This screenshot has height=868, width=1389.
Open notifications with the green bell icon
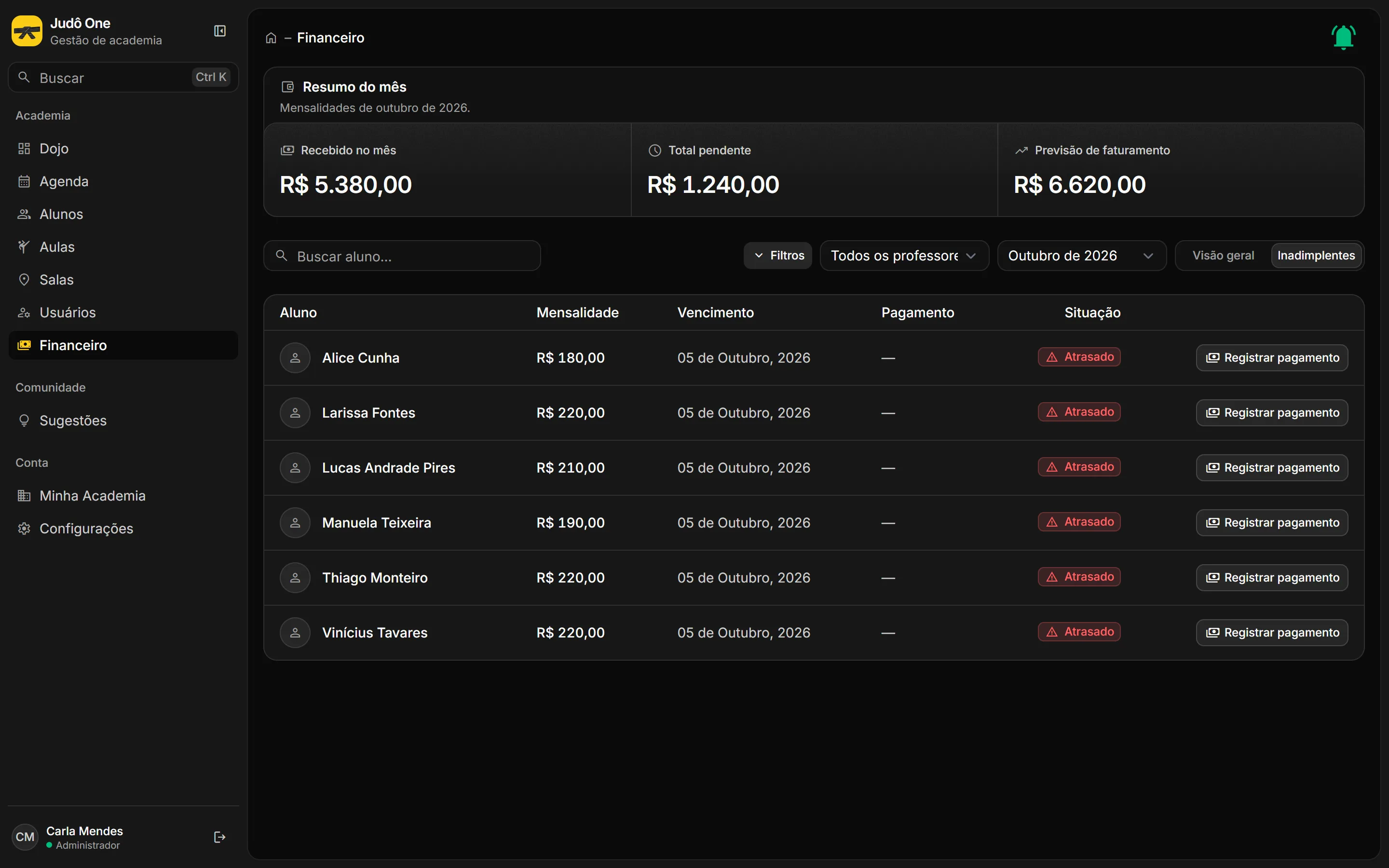1343,37
